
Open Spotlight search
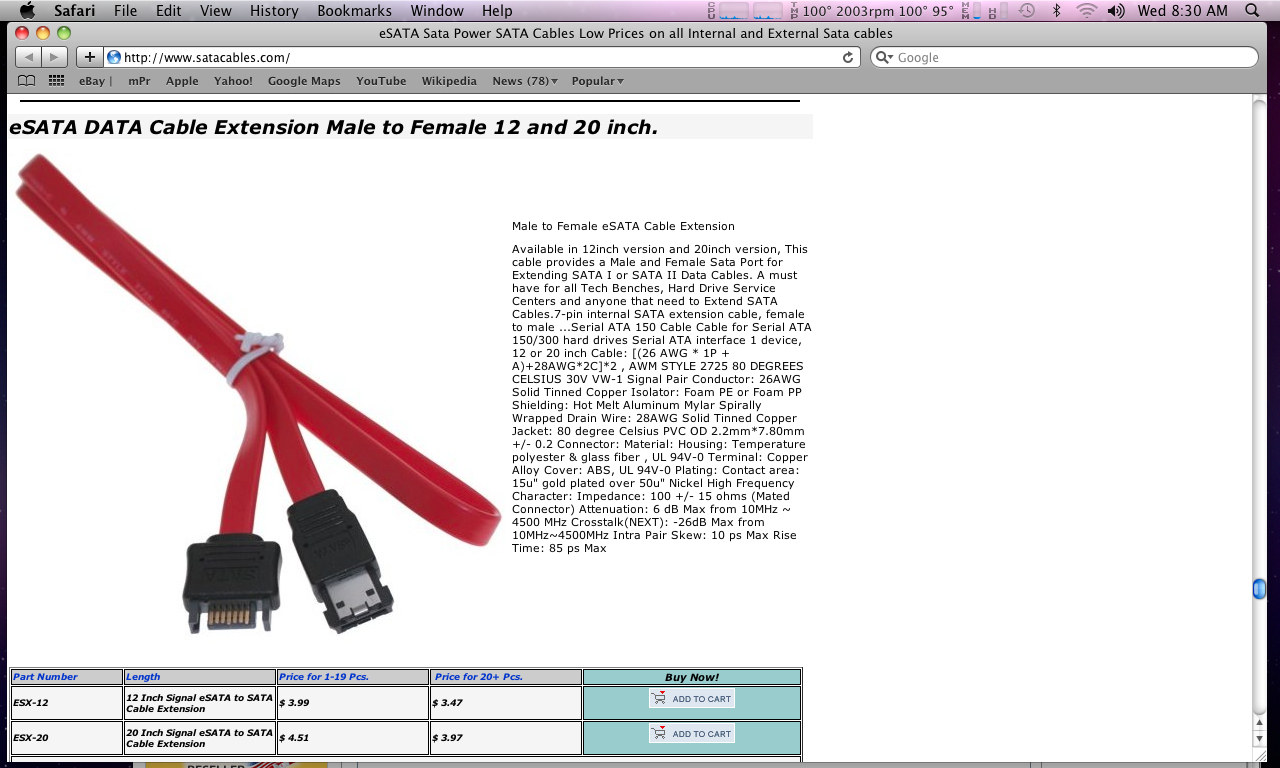1252,11
